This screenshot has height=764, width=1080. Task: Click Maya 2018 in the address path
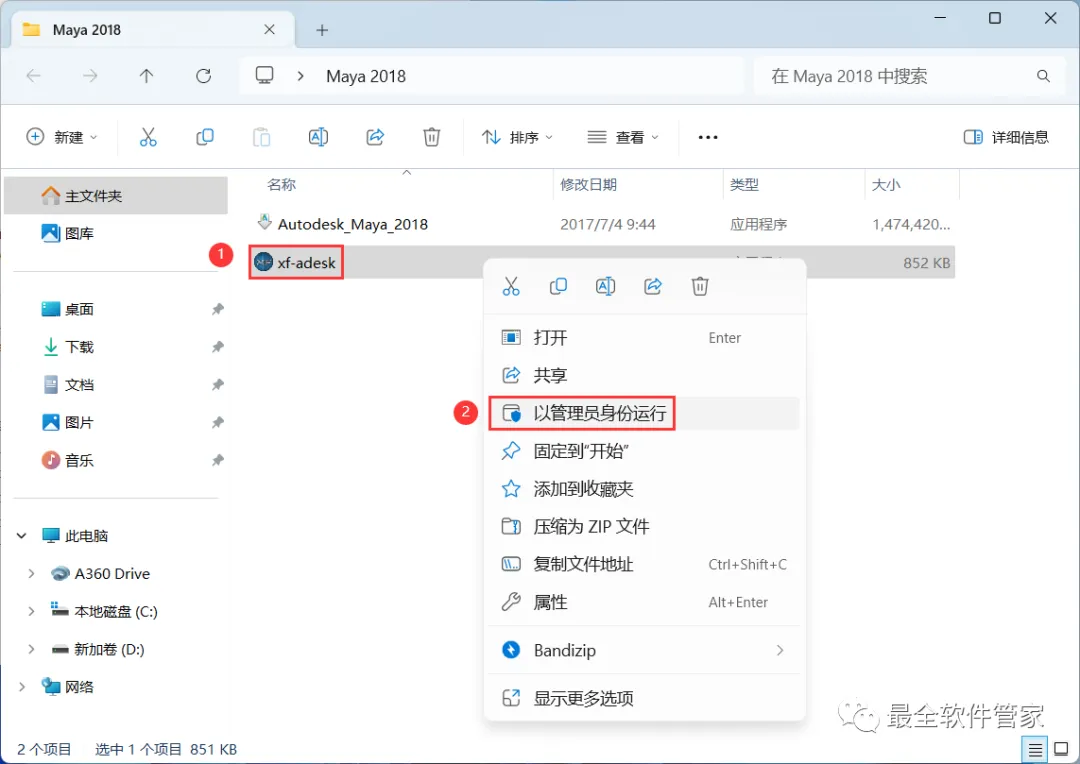366,76
